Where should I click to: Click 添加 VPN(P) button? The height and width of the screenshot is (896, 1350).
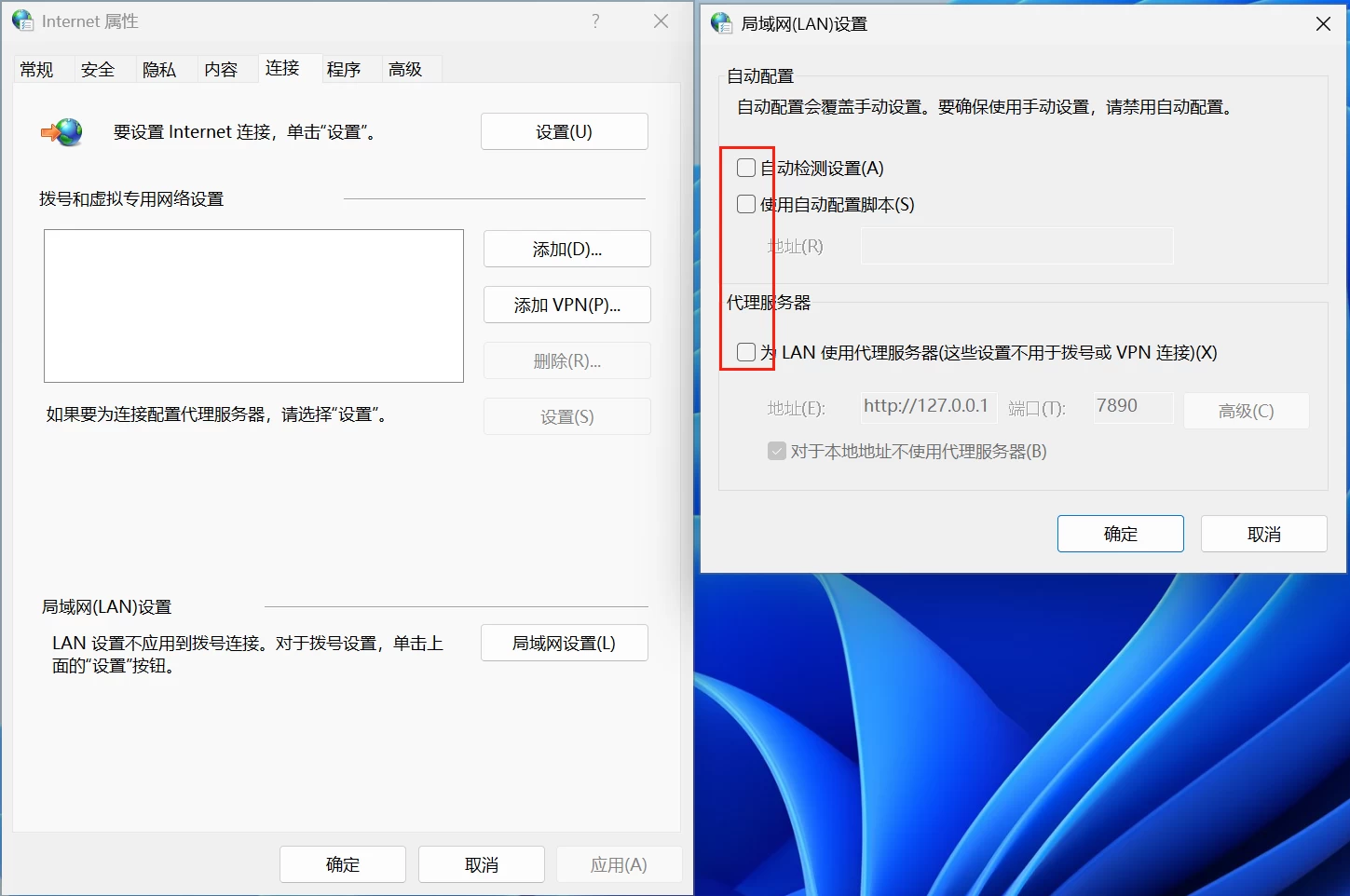point(566,305)
